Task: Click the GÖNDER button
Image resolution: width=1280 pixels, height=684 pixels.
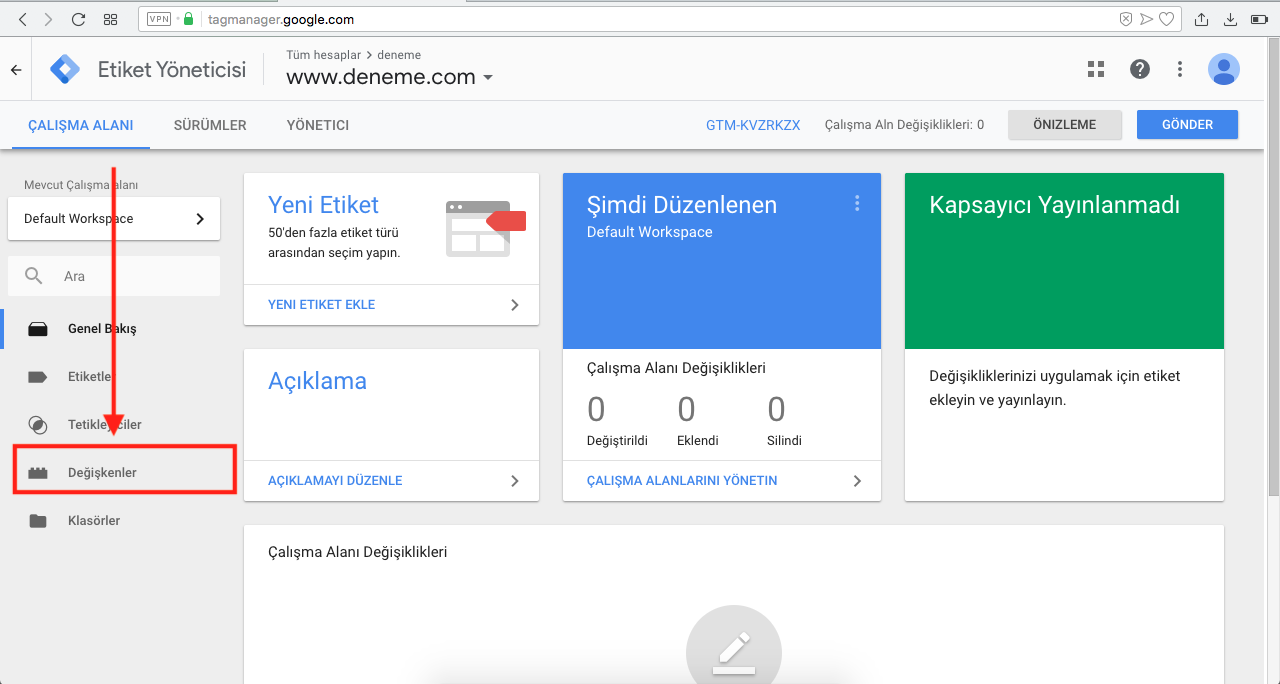Action: tap(1188, 125)
